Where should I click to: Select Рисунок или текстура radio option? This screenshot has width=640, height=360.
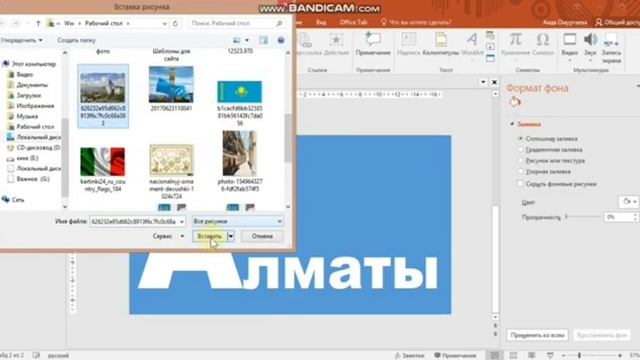(x=520, y=160)
